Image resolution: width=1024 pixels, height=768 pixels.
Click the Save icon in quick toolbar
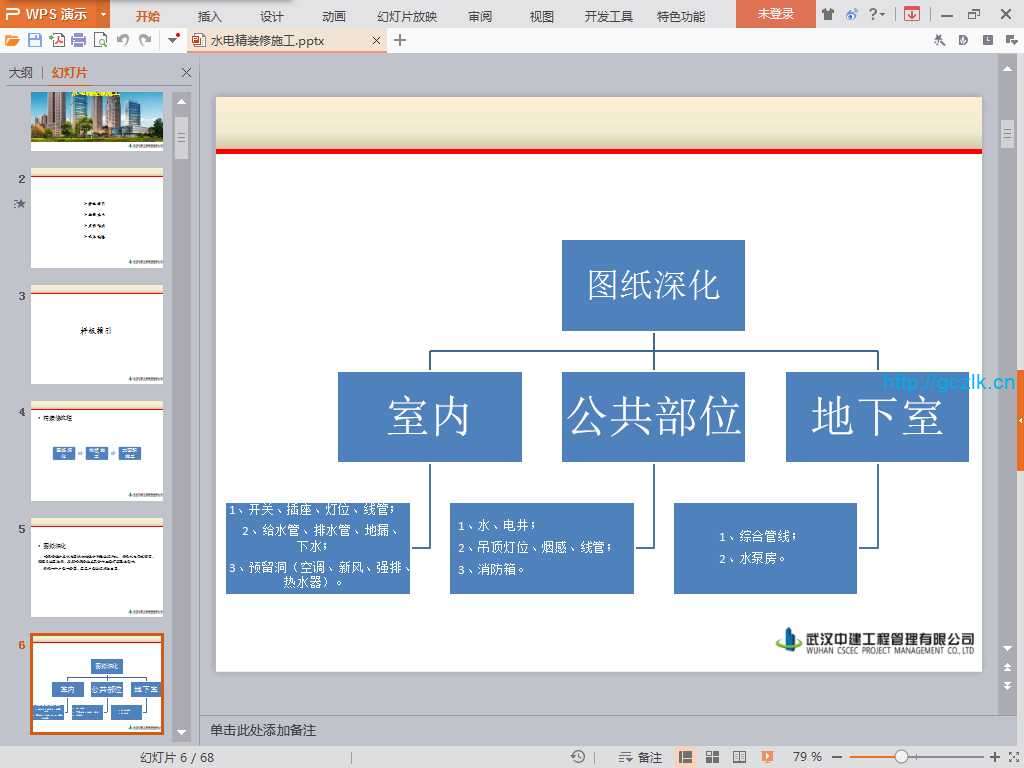35,40
